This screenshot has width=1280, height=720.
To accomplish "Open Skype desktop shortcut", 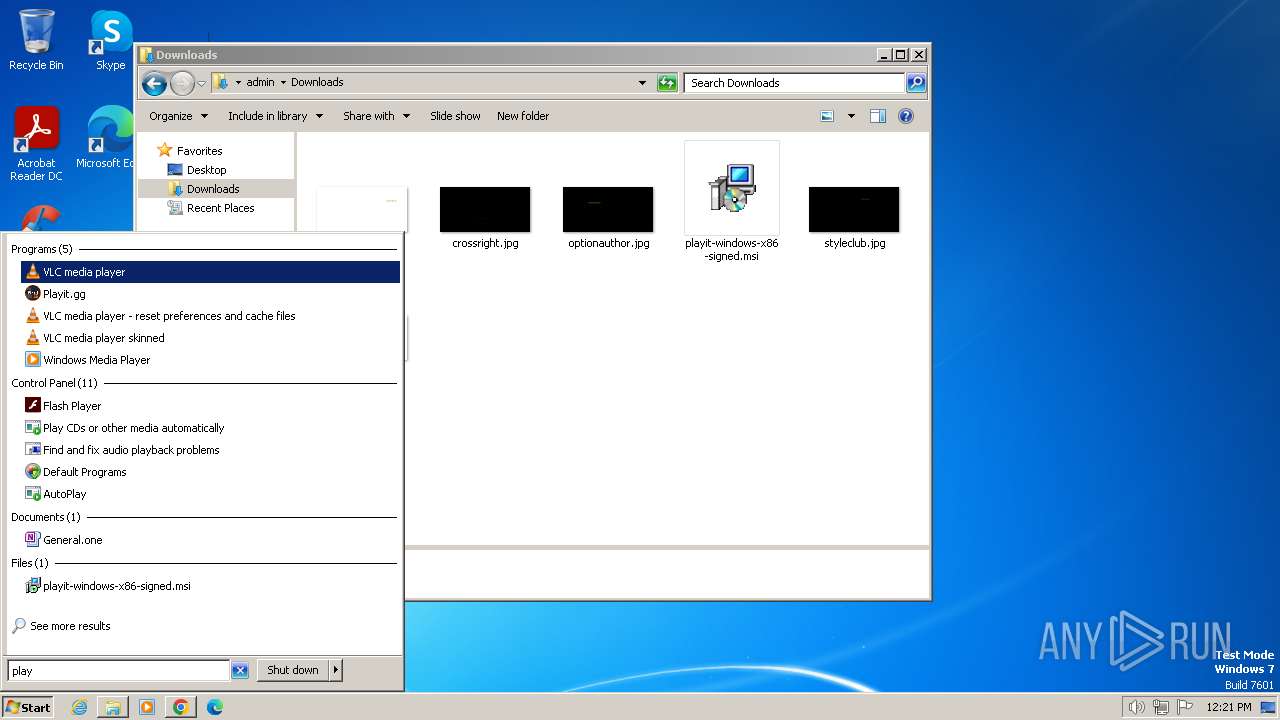I will point(110,40).
